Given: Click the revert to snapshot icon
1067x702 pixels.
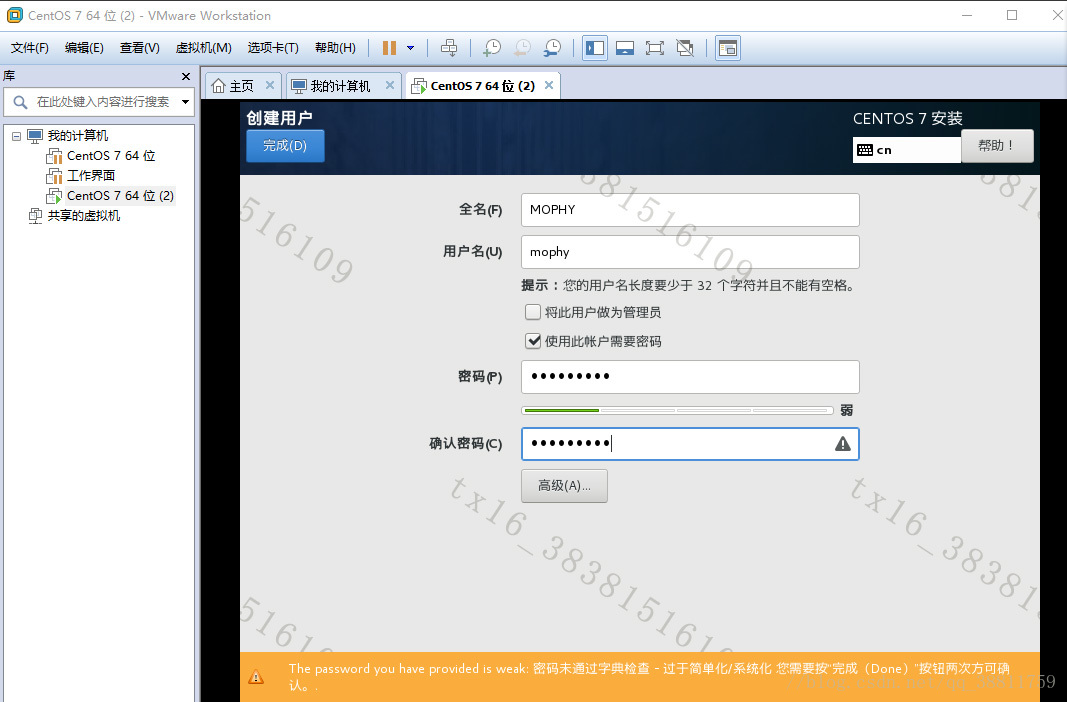Looking at the screenshot, I should [522, 48].
